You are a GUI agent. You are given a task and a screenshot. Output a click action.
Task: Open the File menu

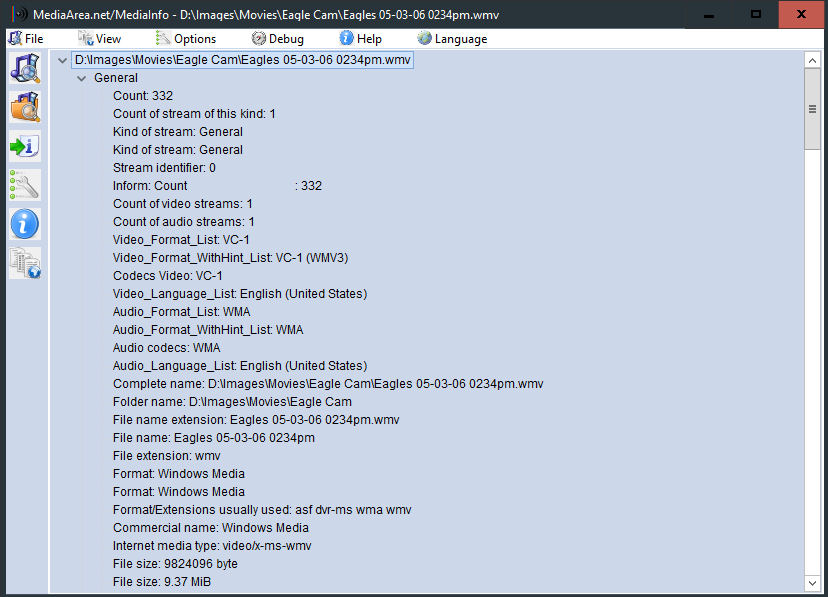tap(26, 39)
